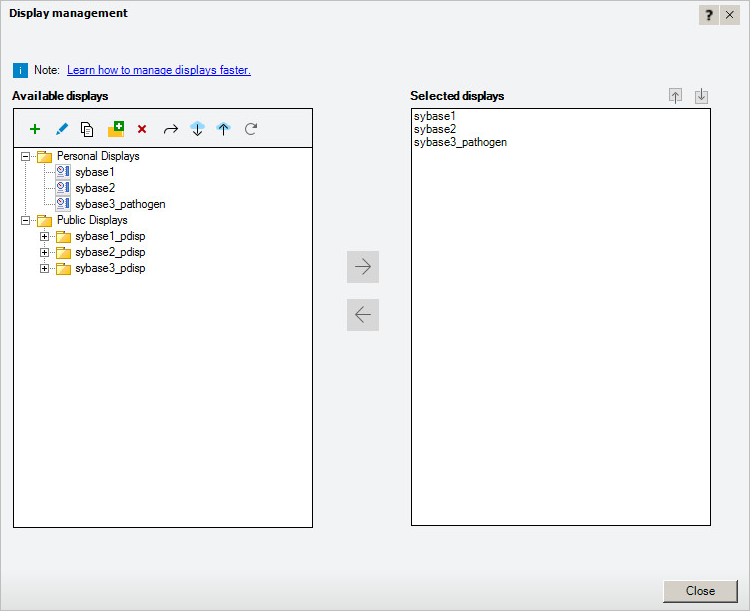Click the cloud upload arrow icon
Screen dimensions: 750x611
(x=223, y=129)
